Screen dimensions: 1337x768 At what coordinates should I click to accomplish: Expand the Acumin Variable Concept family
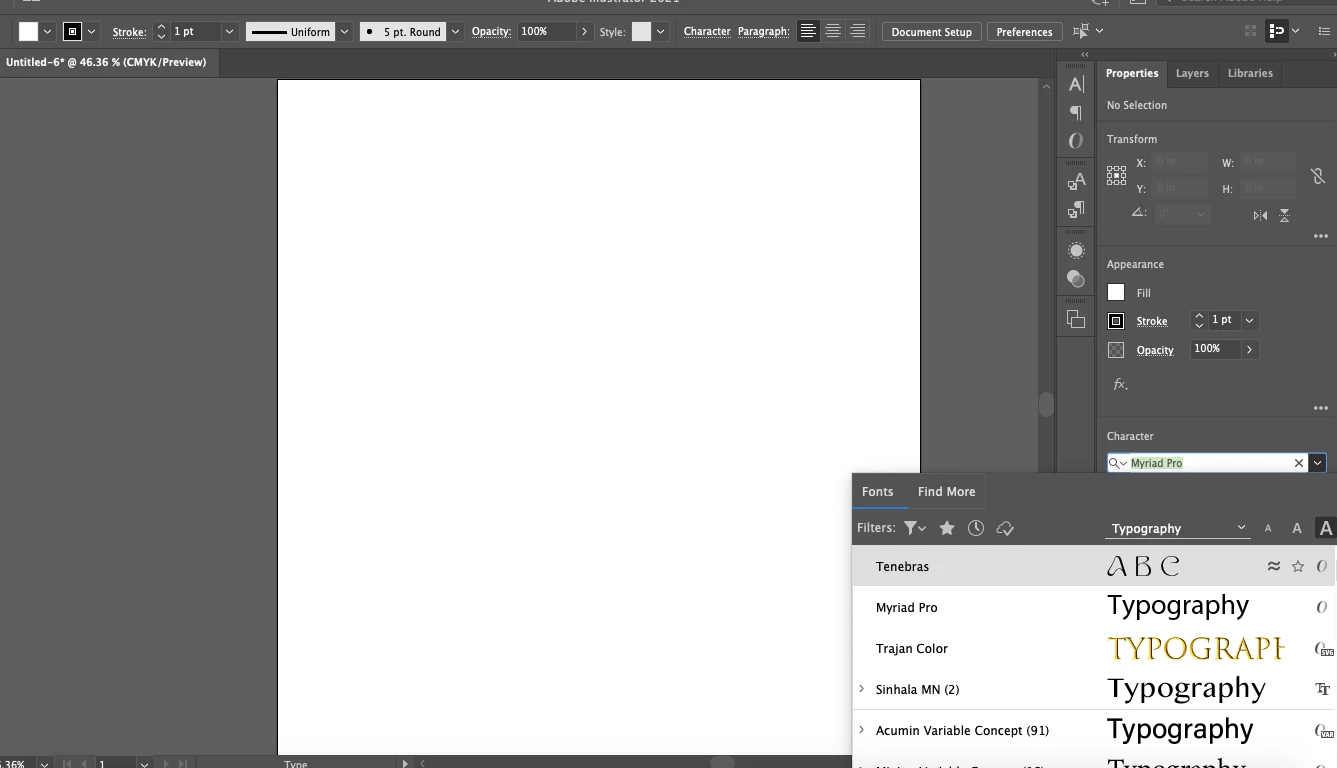pos(862,730)
